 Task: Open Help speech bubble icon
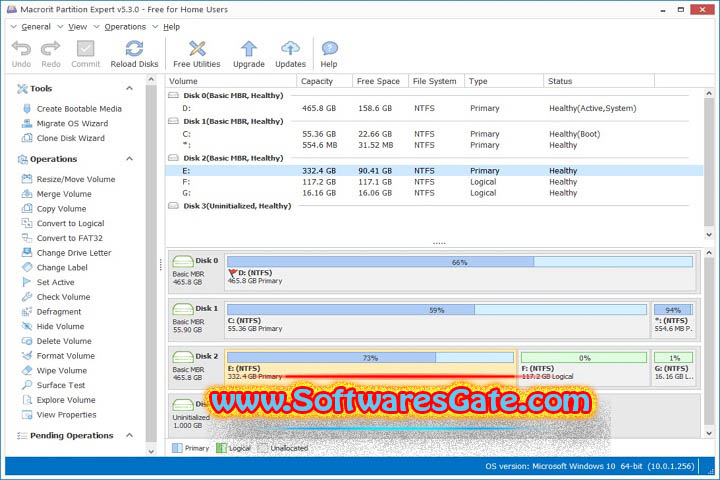click(x=329, y=48)
